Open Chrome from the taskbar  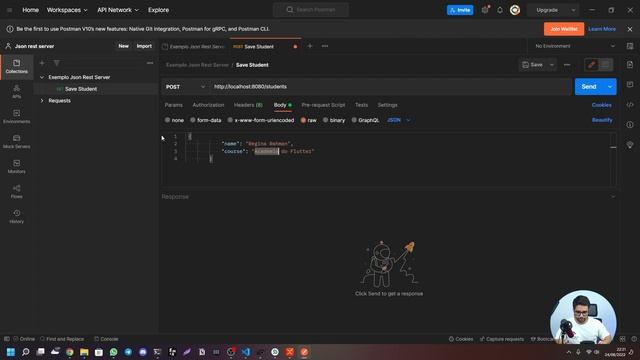[x=70, y=352]
